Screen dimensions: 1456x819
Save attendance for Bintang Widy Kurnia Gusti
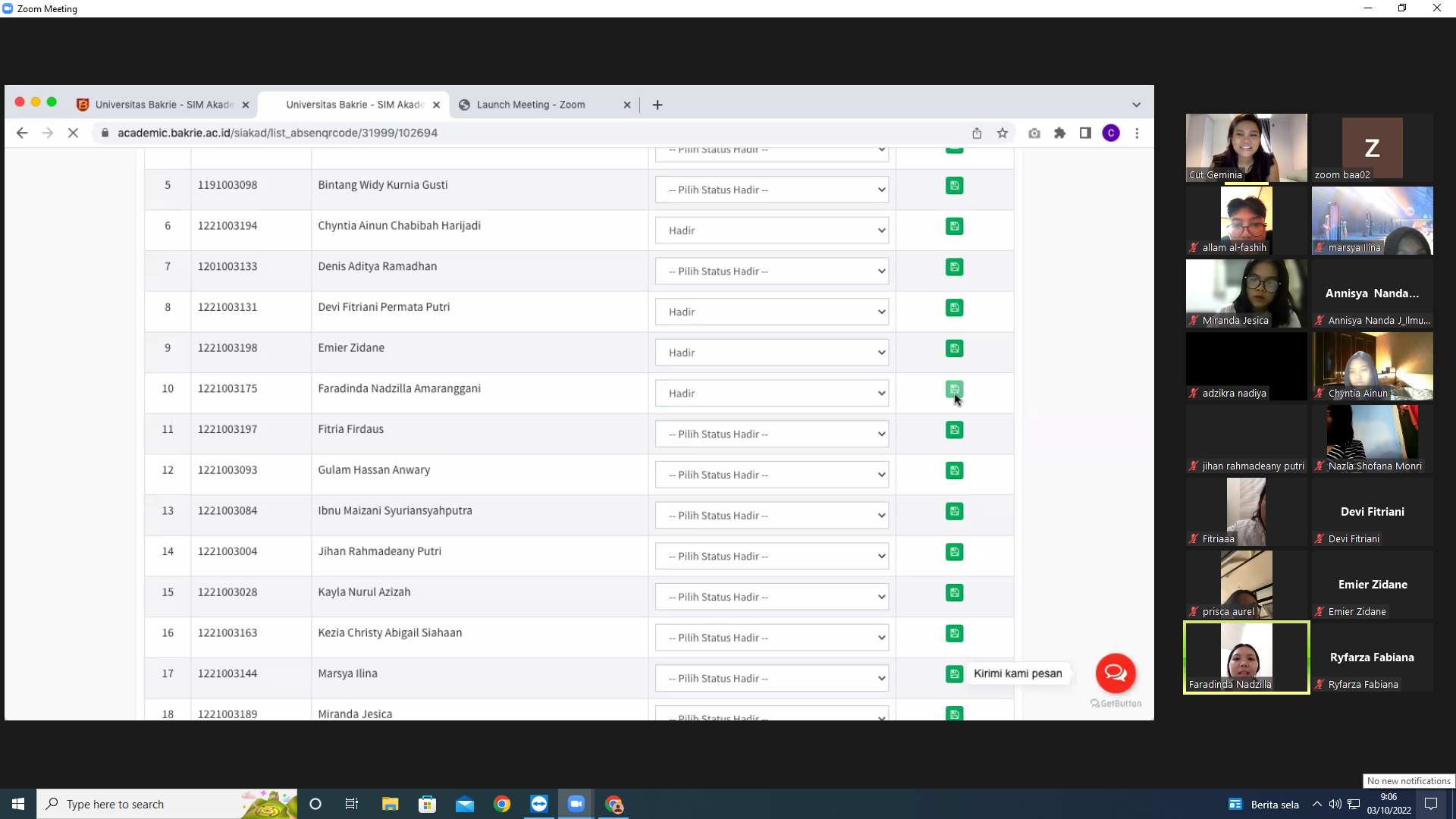pos(954,186)
